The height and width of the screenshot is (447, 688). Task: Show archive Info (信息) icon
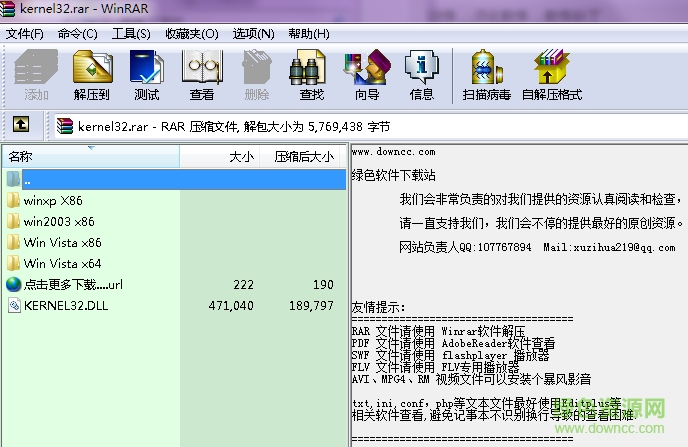coord(421,67)
